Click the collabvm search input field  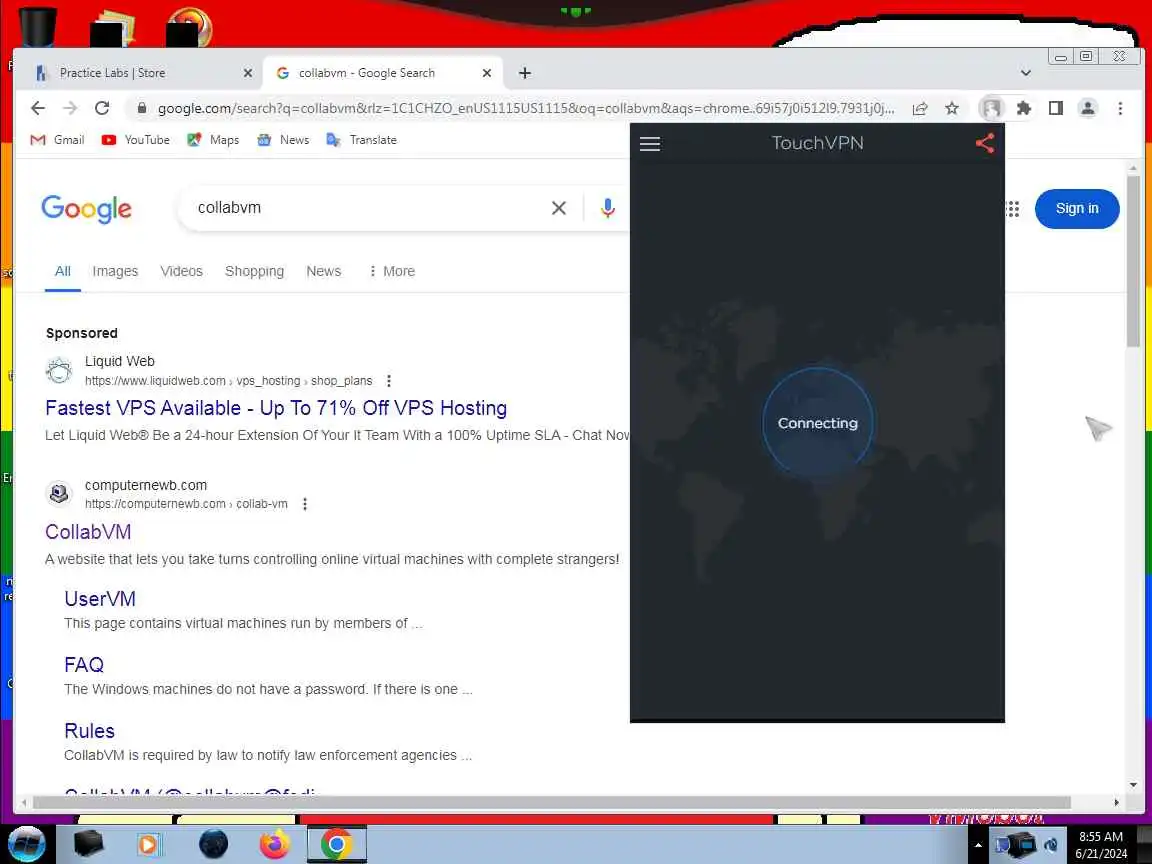click(367, 208)
